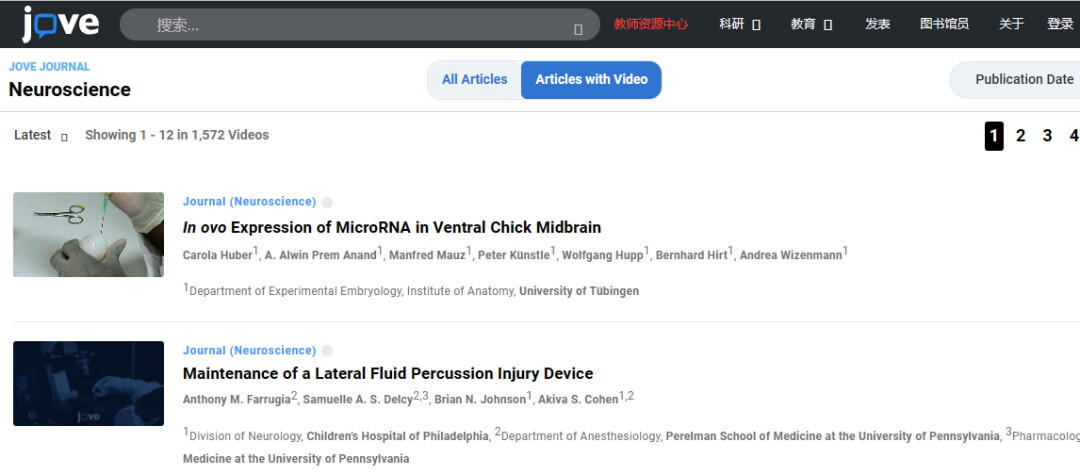This screenshot has width=1080, height=475.
Task: Go to page 3 of results
Action: click(1047, 136)
